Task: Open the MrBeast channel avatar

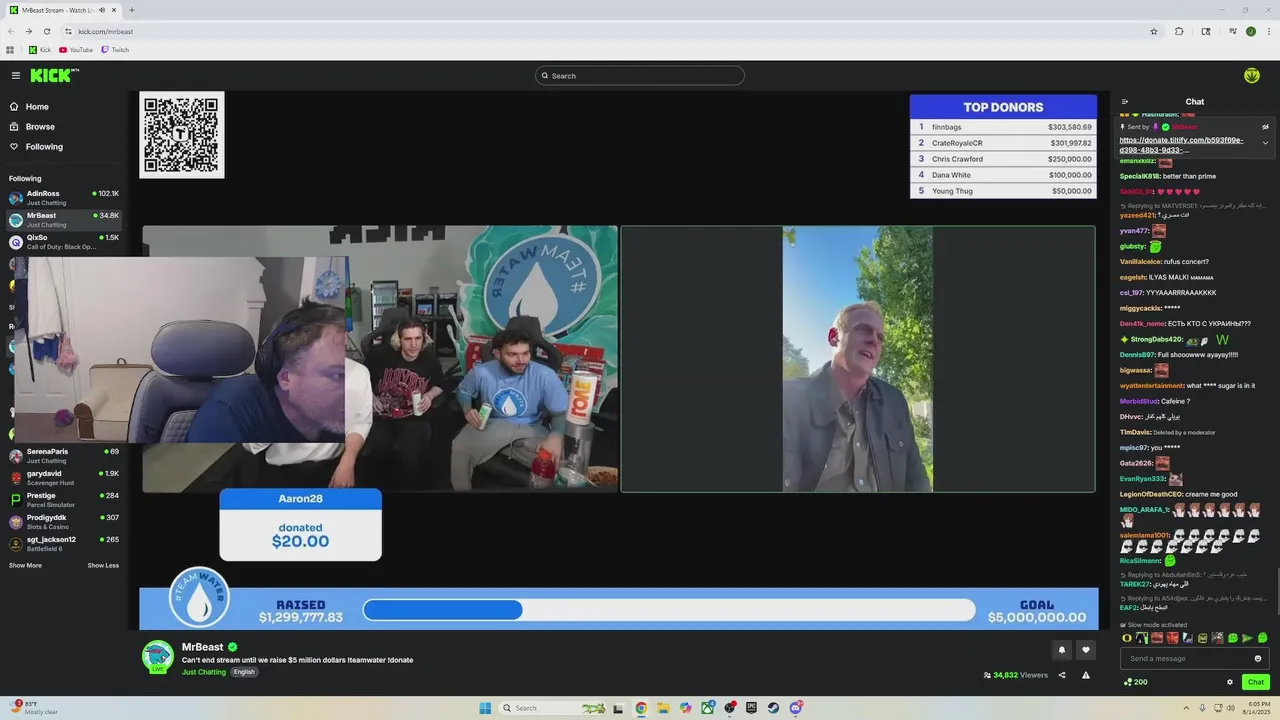Action: pos(157,656)
